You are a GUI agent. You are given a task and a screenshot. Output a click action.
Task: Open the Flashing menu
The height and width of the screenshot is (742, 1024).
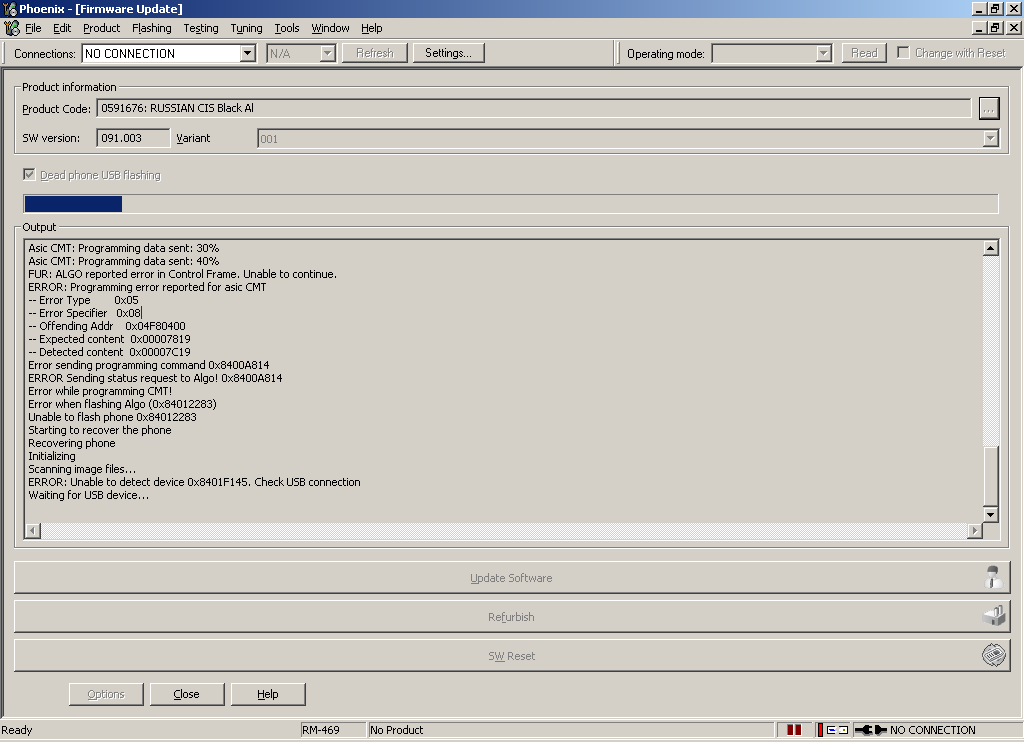(152, 28)
